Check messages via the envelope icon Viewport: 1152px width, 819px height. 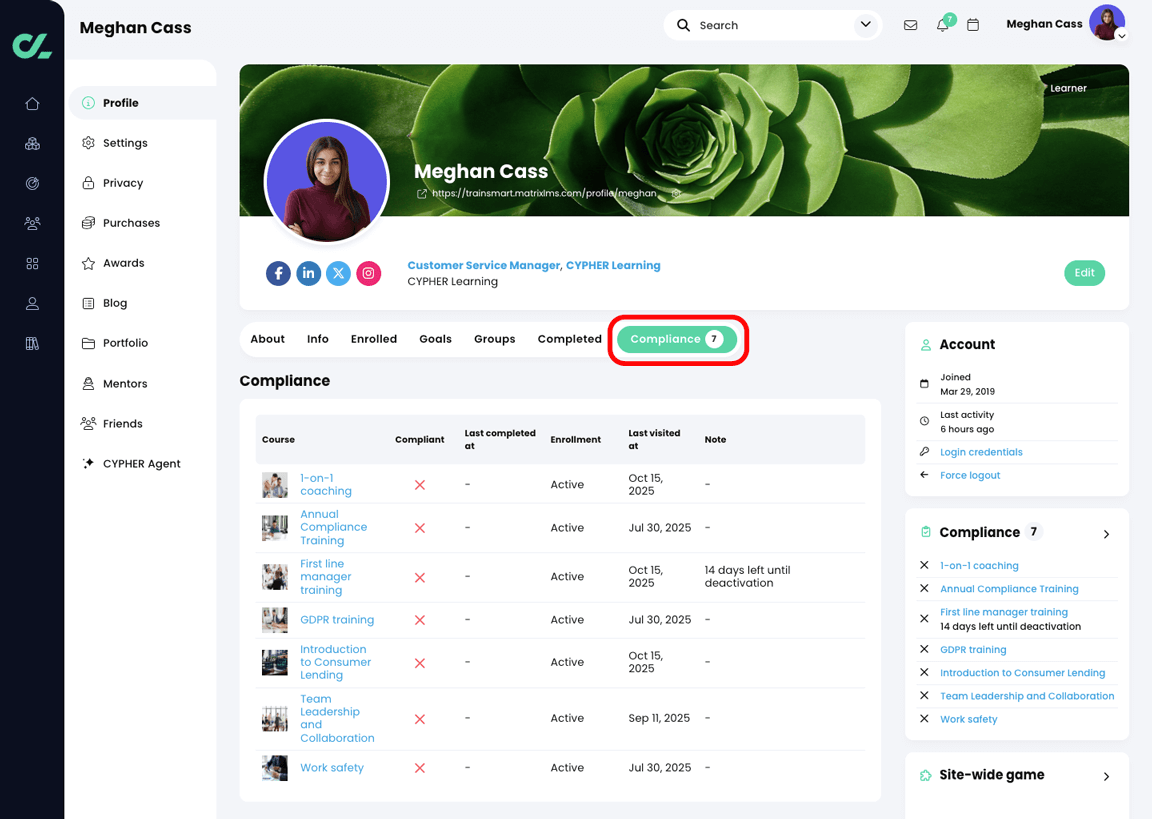[910, 24]
